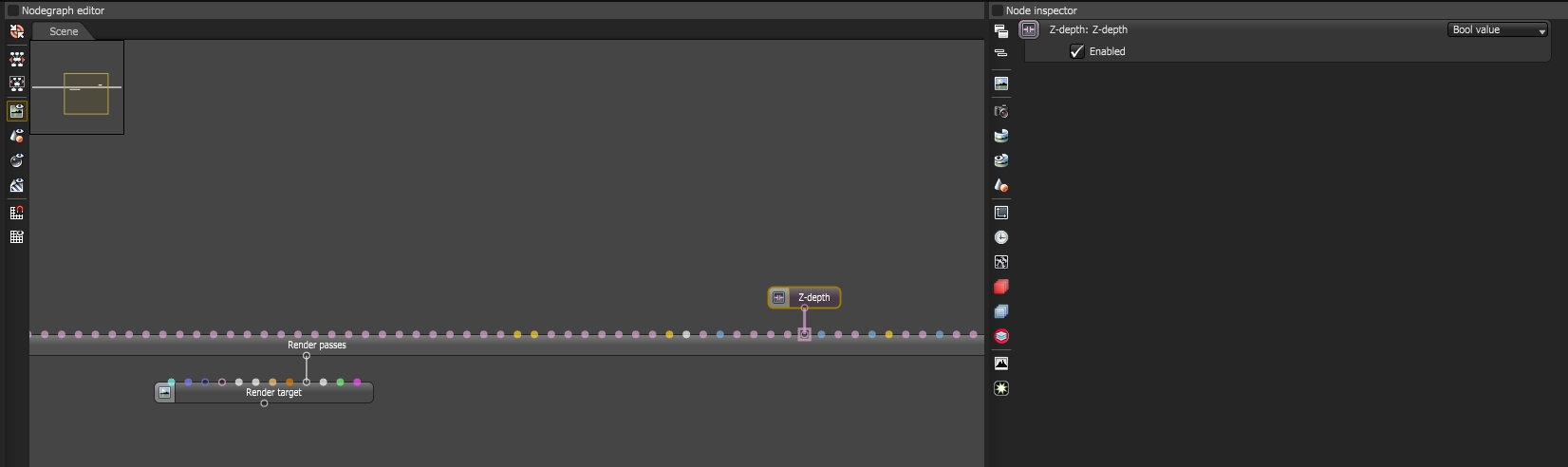Open the Bool value dropdown
Image resolution: width=1568 pixels, height=467 pixels.
pos(1499,30)
